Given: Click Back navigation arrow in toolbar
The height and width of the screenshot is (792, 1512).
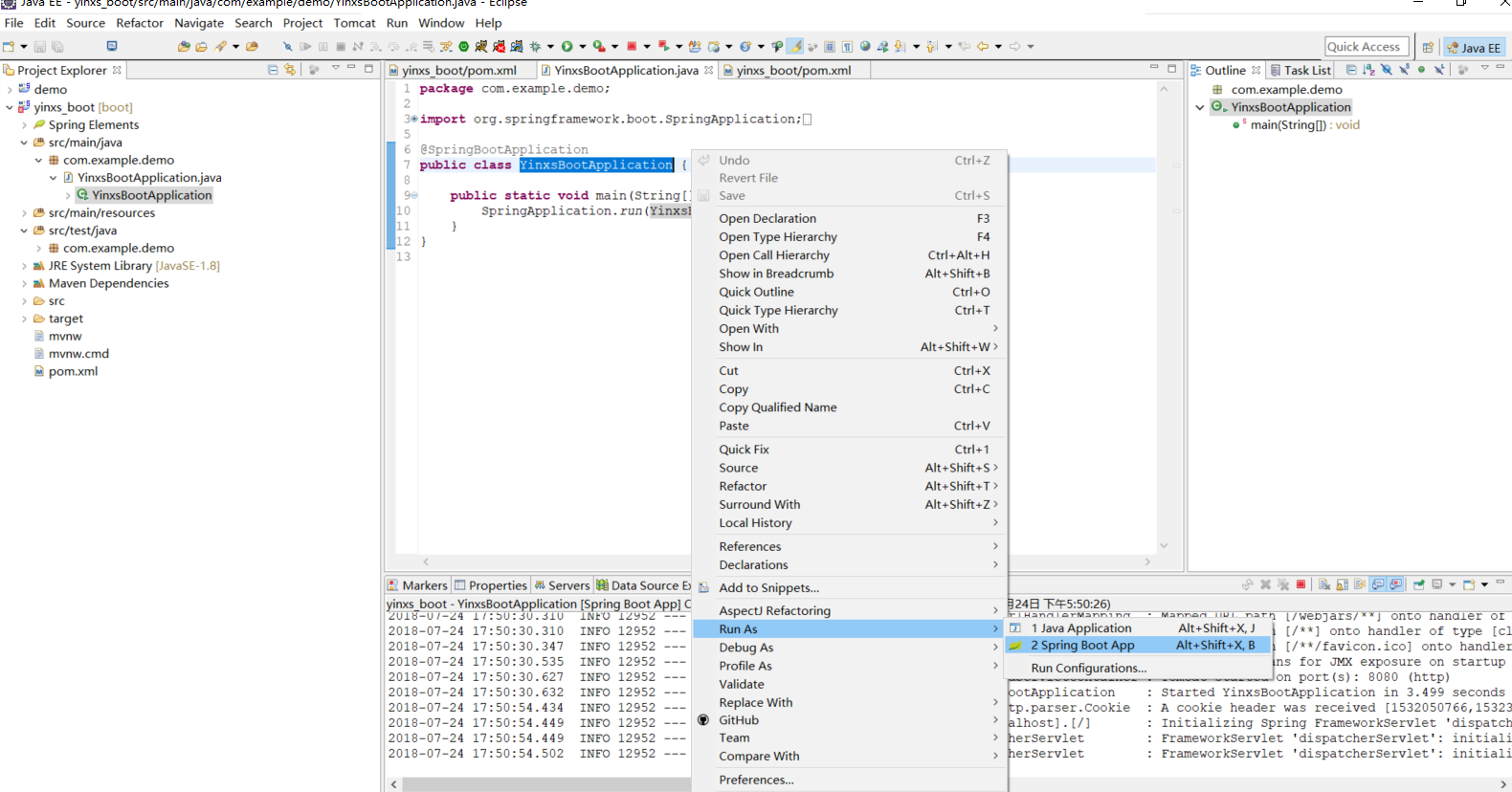Looking at the screenshot, I should click(983, 46).
